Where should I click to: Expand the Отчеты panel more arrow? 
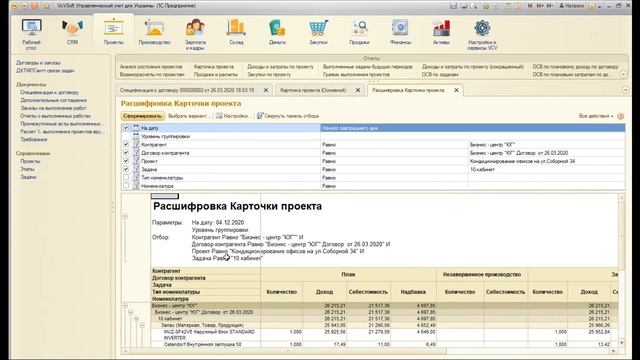pyautogui.click(x=623, y=75)
